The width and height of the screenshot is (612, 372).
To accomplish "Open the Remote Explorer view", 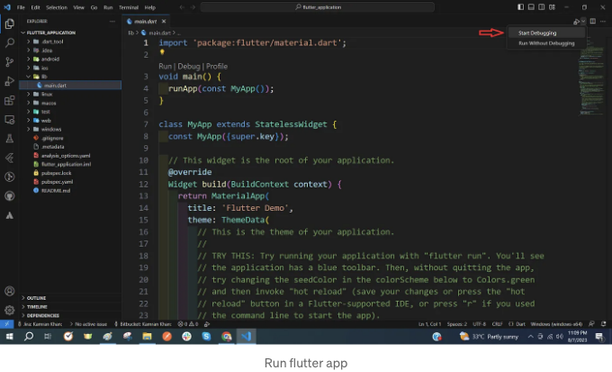I will [x=9, y=119].
